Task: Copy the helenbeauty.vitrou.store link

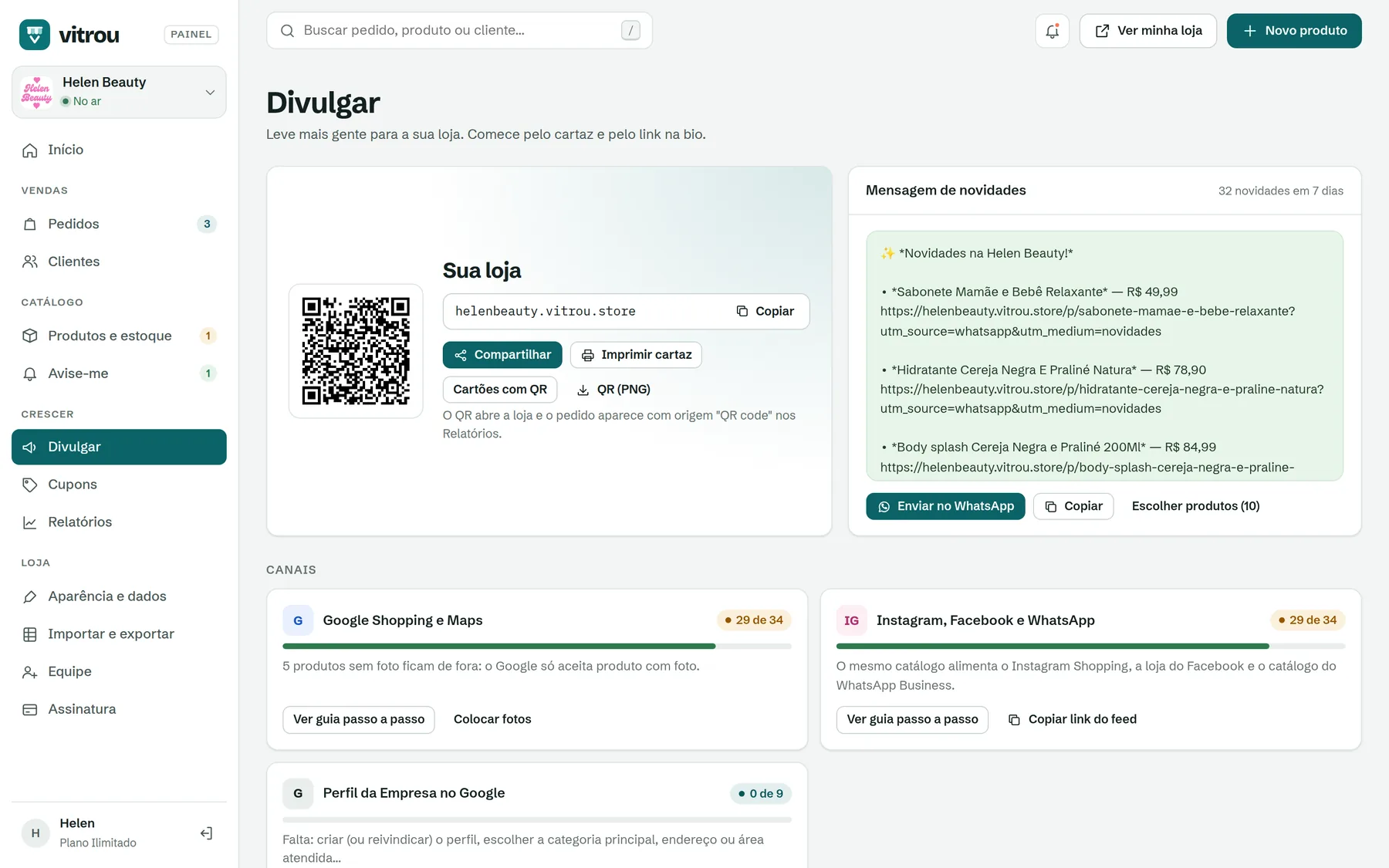Action: [x=765, y=311]
